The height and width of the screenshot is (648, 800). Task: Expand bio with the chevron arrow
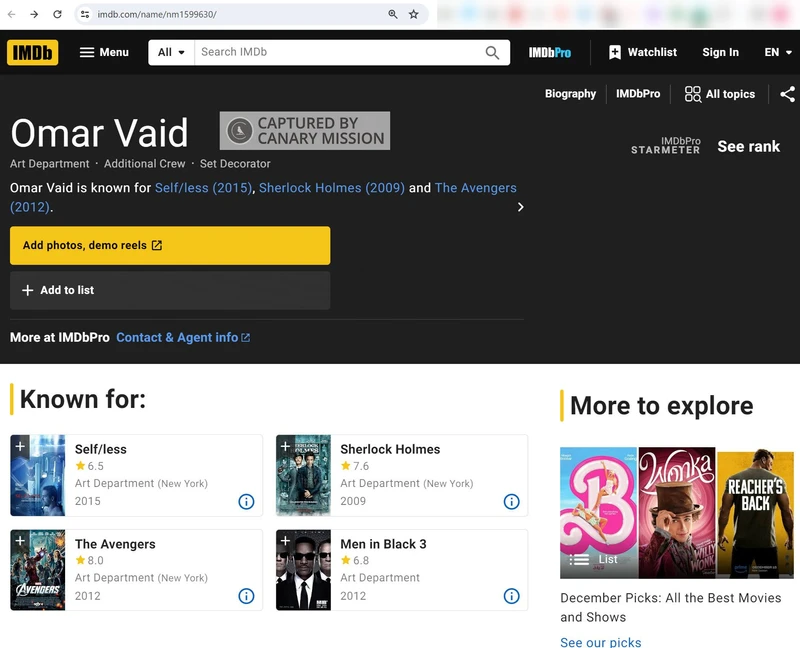tap(520, 207)
